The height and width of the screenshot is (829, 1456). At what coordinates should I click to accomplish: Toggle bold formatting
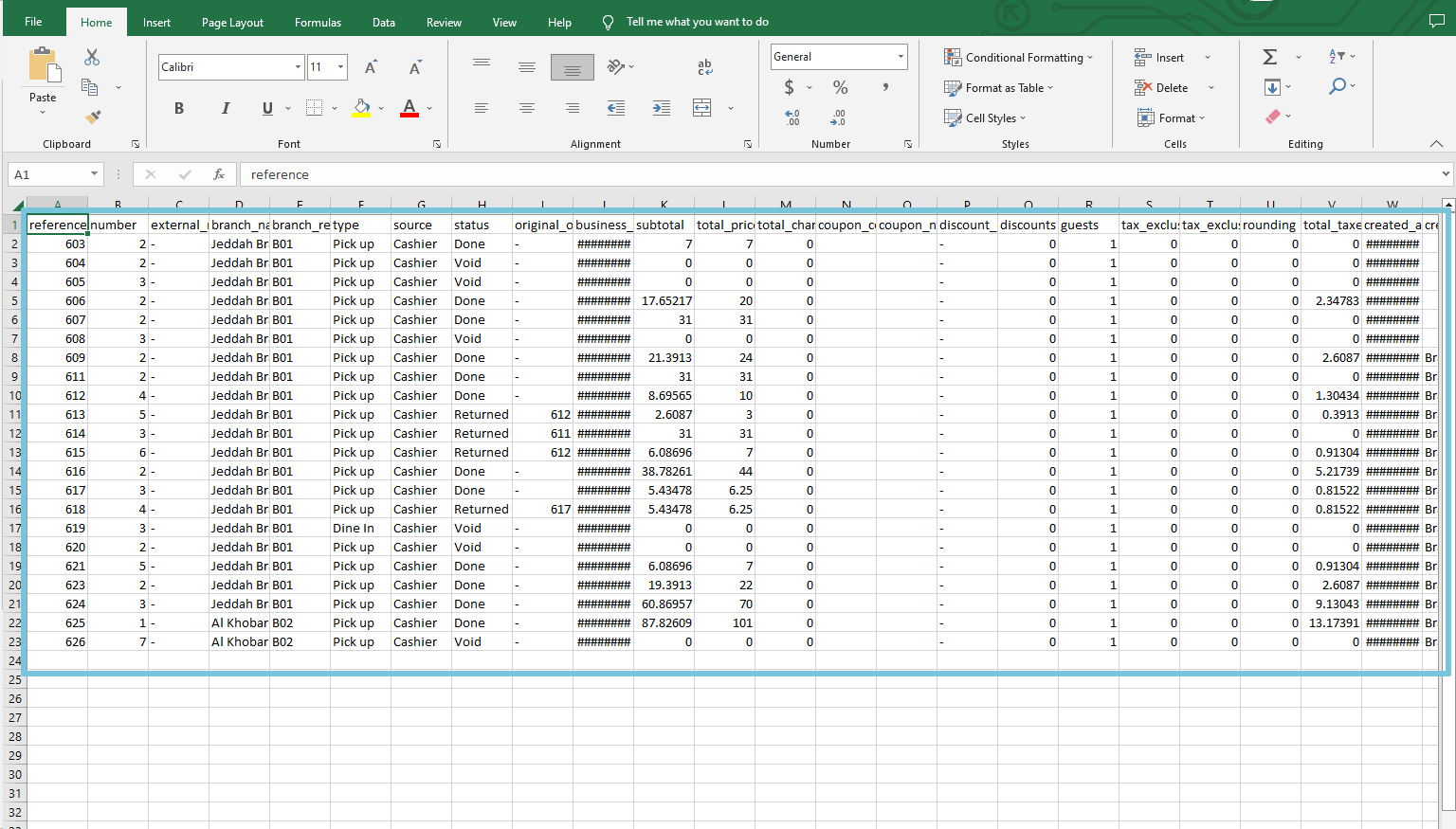178,108
